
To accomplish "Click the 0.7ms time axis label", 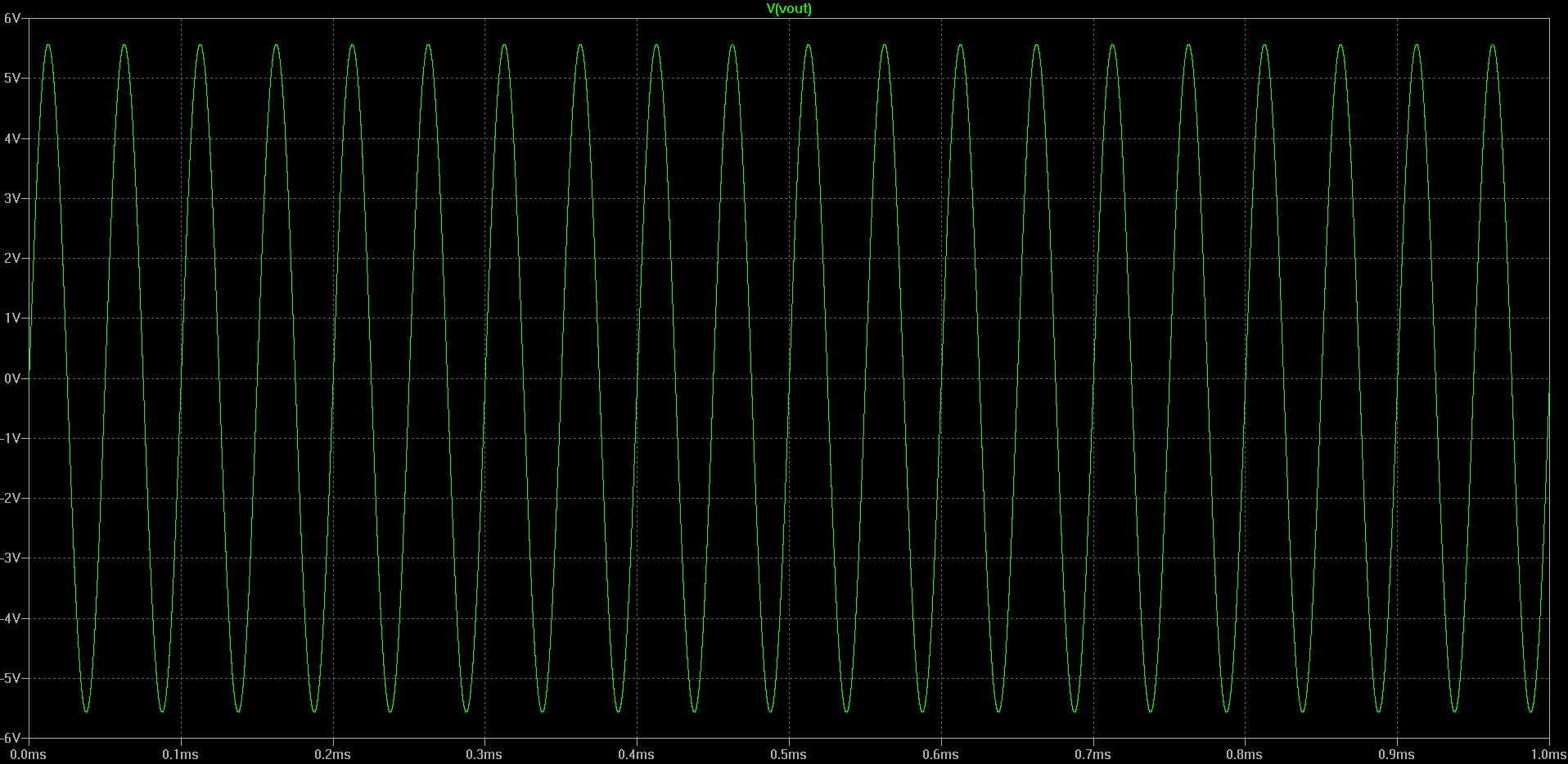I will click(x=1093, y=754).
